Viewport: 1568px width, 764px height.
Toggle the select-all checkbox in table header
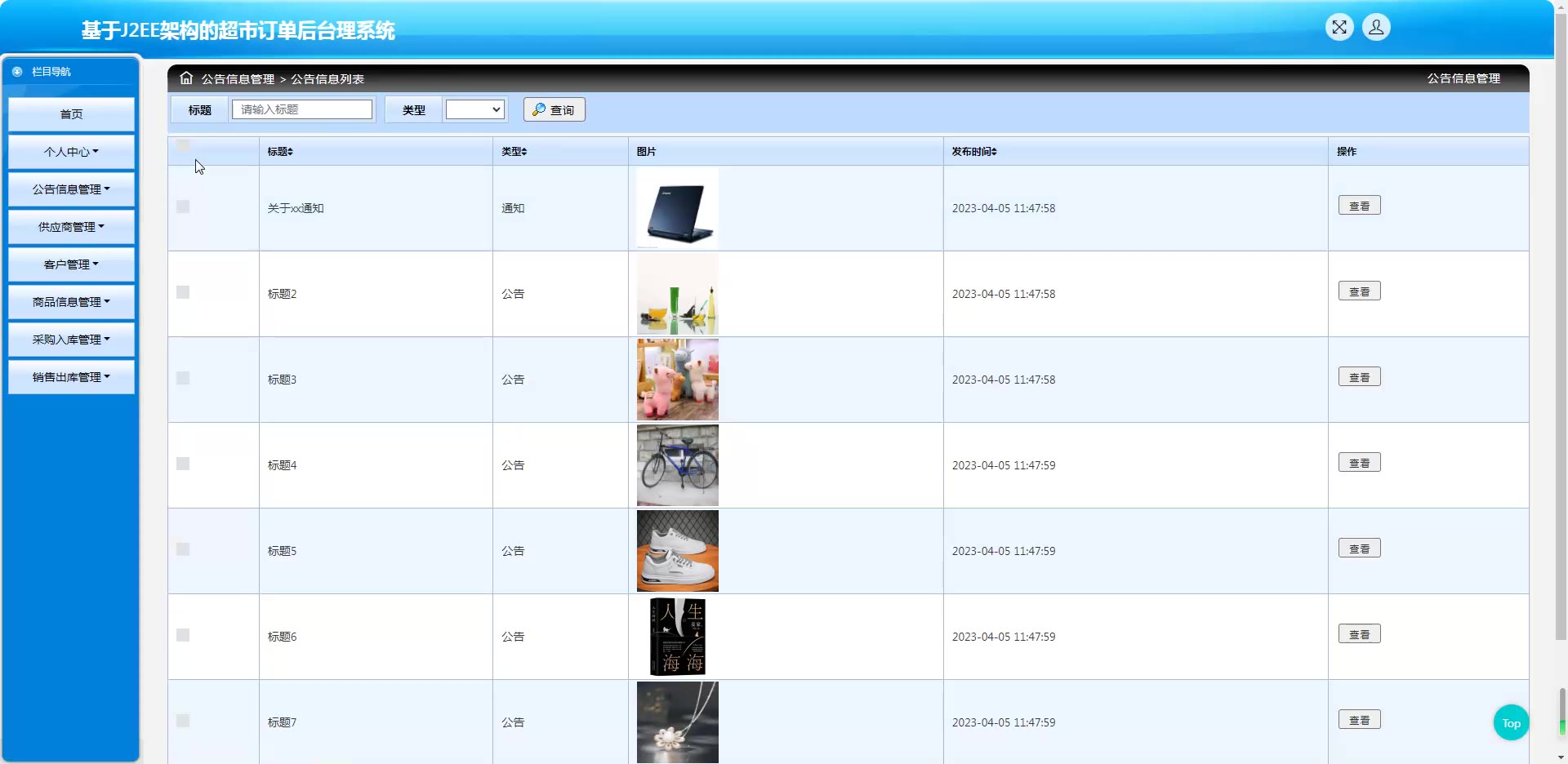click(183, 145)
